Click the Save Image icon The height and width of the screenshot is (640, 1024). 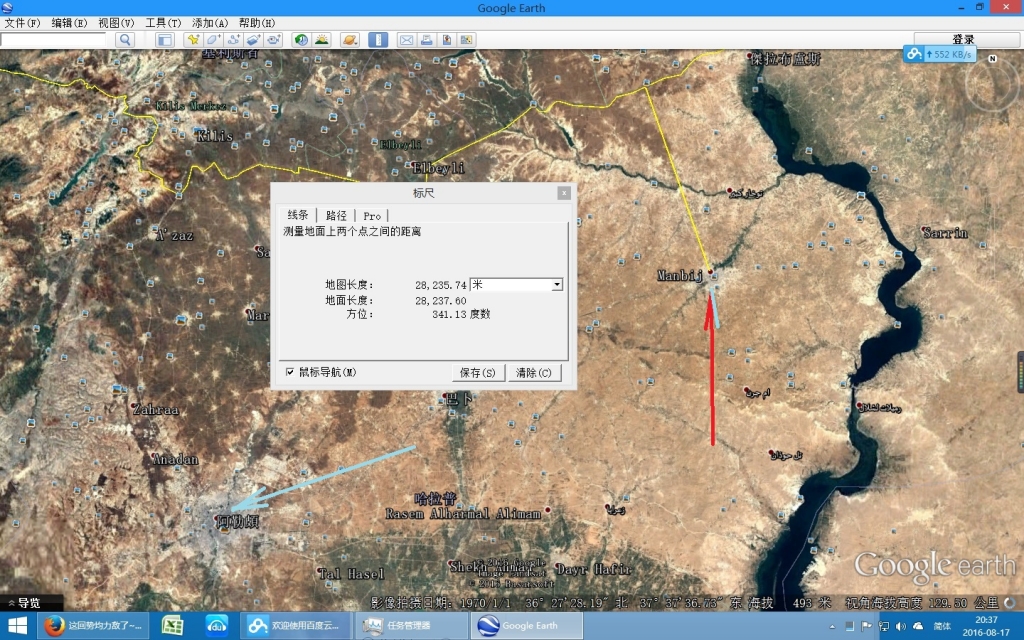tap(447, 40)
